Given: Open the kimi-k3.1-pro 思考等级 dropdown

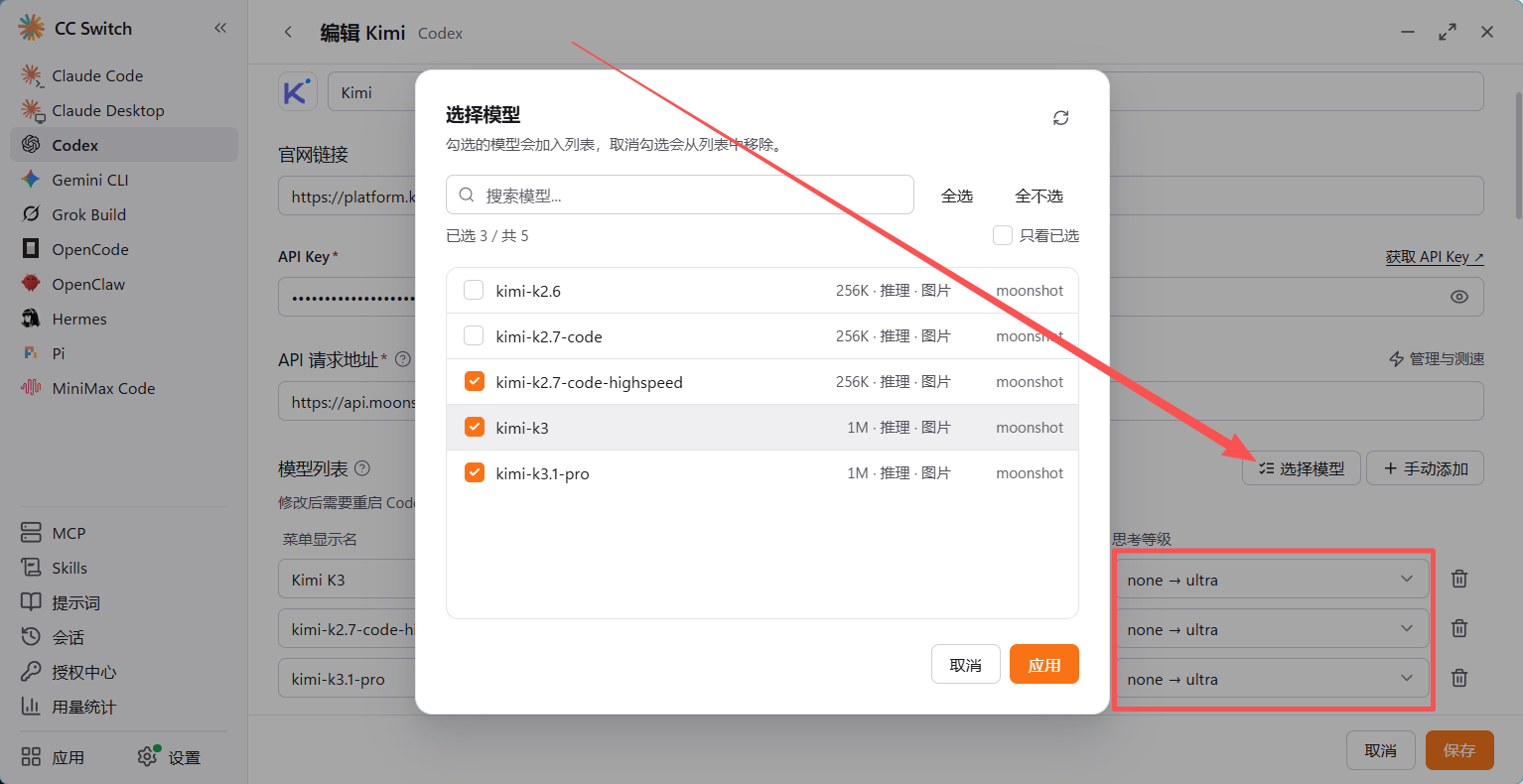Looking at the screenshot, I should [1273, 678].
